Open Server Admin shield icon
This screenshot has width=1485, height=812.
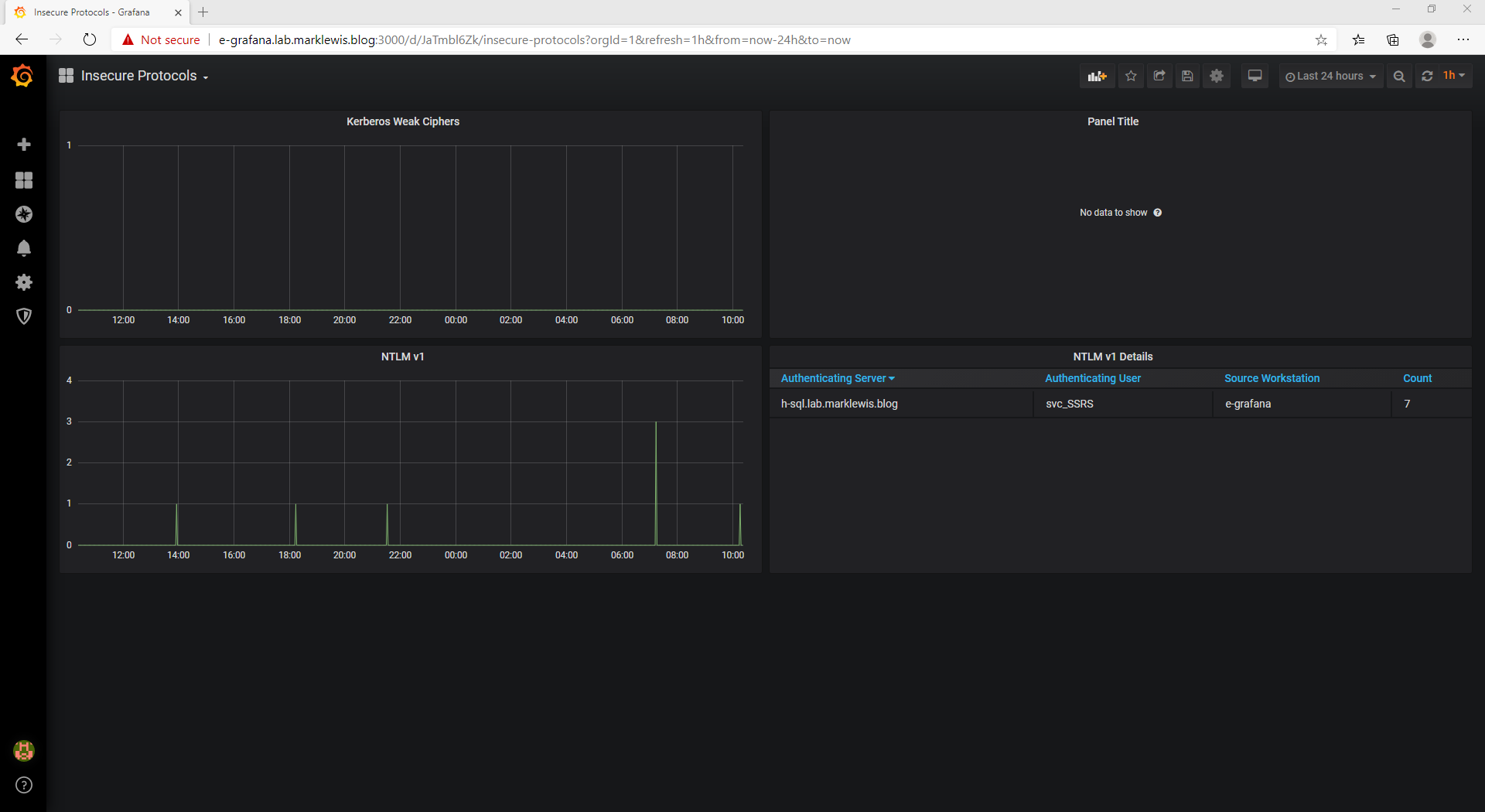pos(24,316)
